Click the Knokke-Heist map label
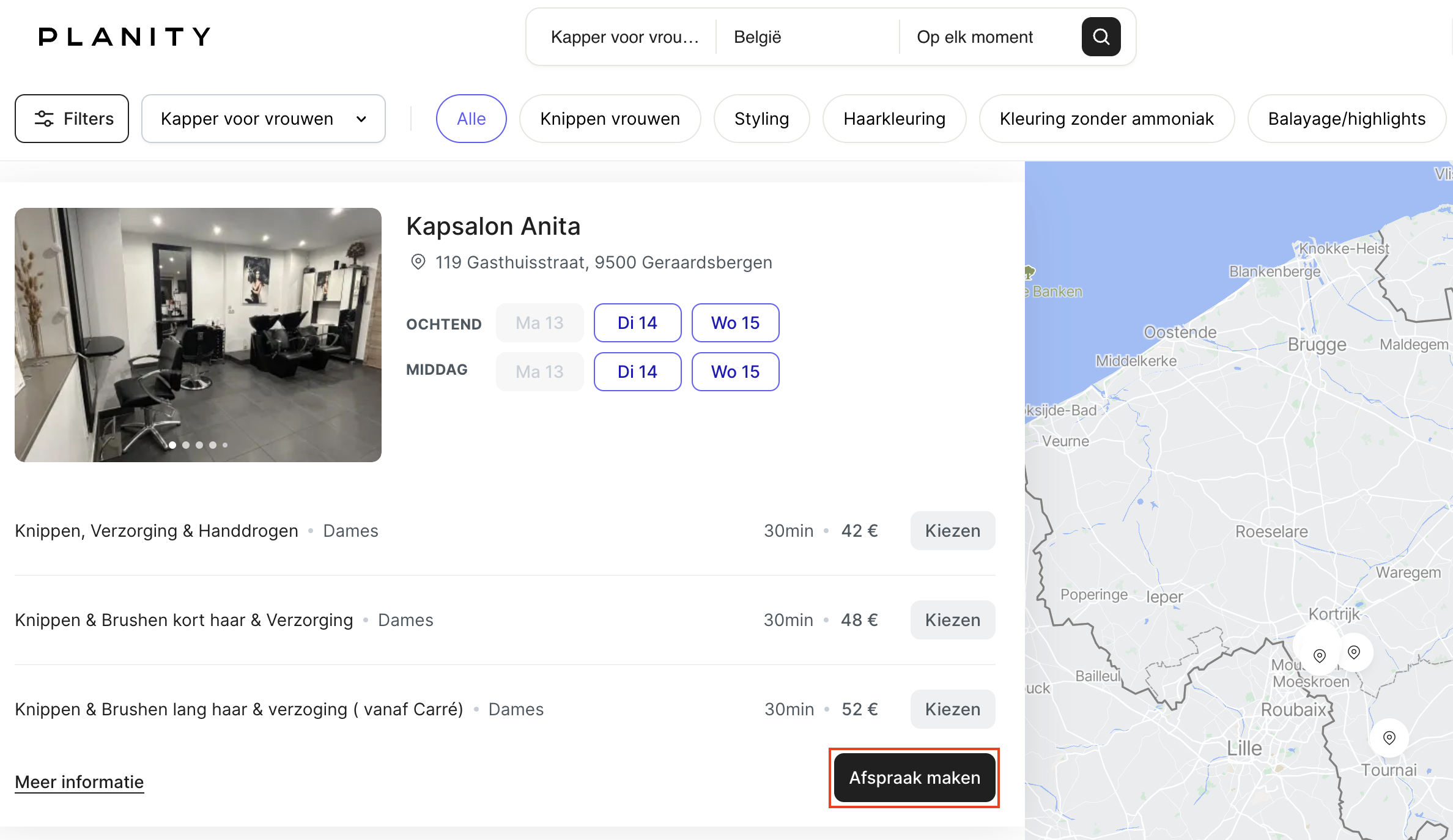The height and width of the screenshot is (840, 1453). (x=1344, y=248)
